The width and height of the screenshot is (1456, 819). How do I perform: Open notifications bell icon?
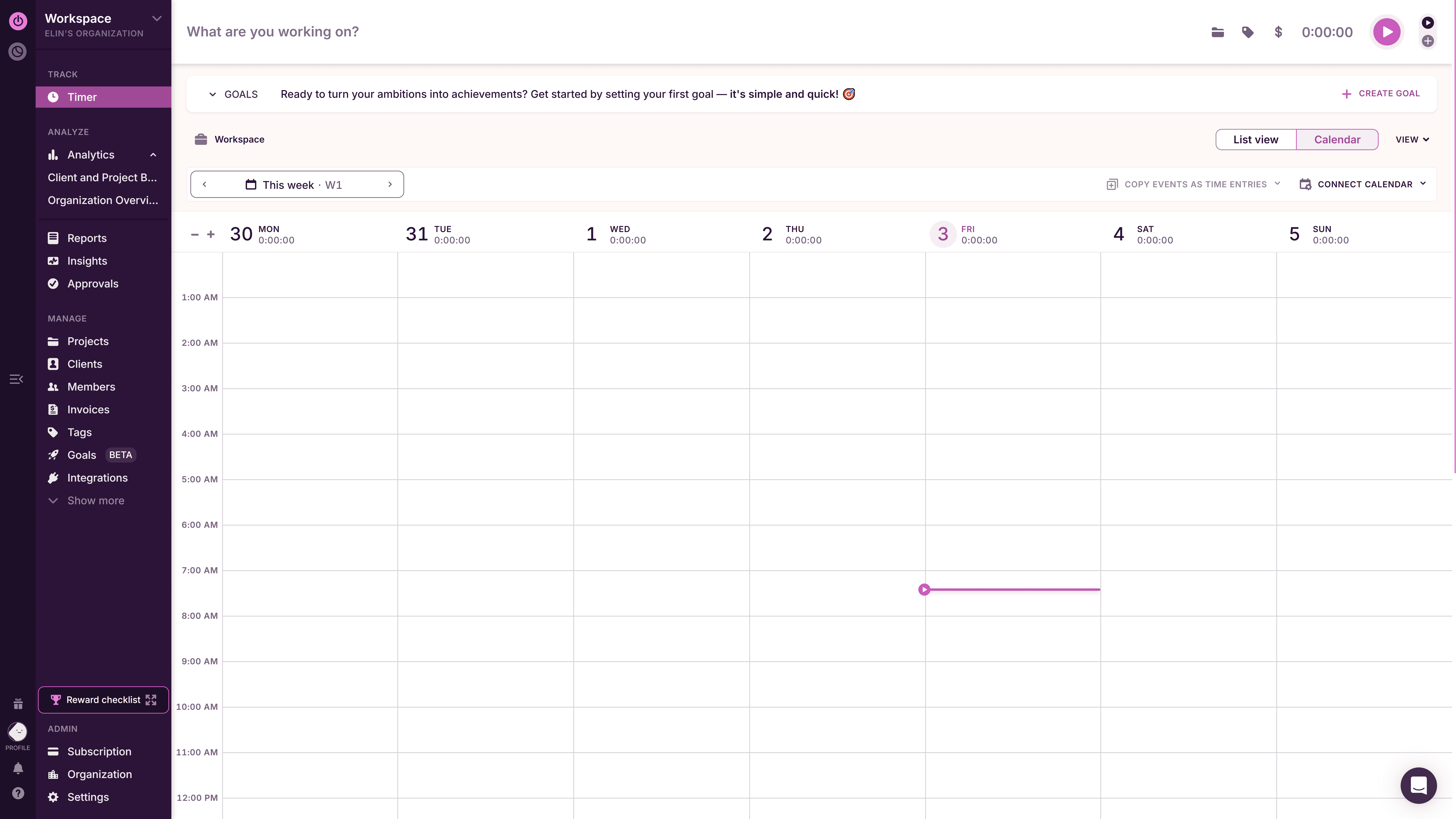[18, 768]
